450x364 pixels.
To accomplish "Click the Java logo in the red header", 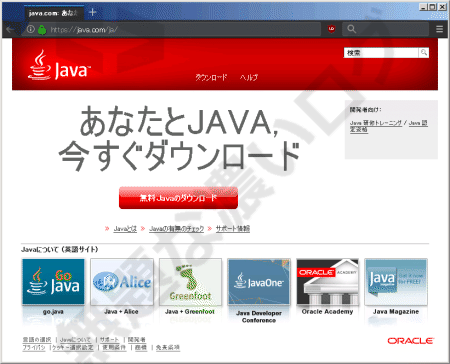I will tap(59, 65).
